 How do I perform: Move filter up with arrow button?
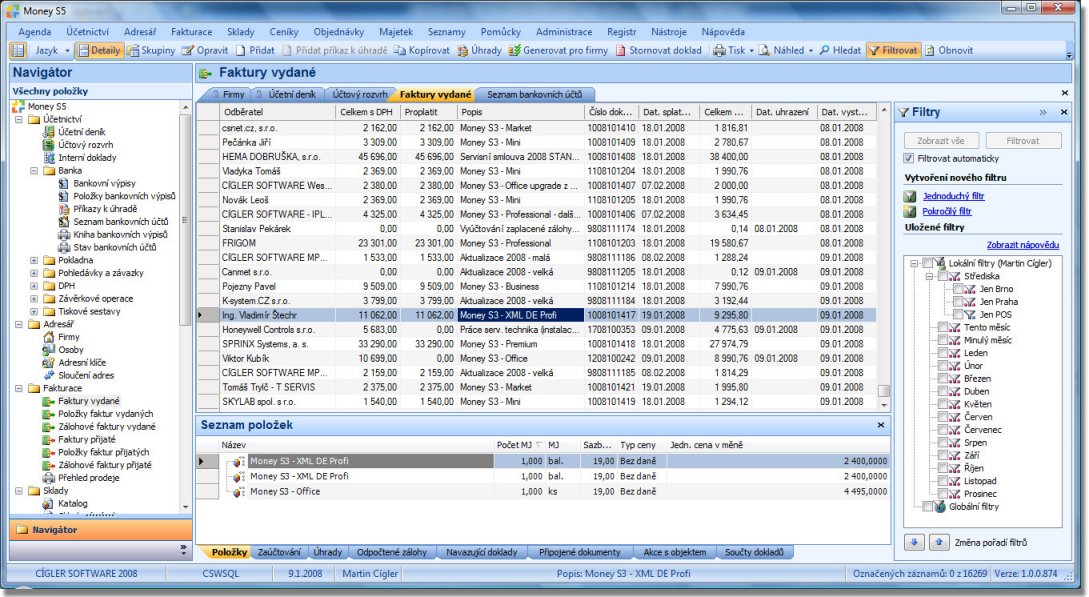[938, 542]
